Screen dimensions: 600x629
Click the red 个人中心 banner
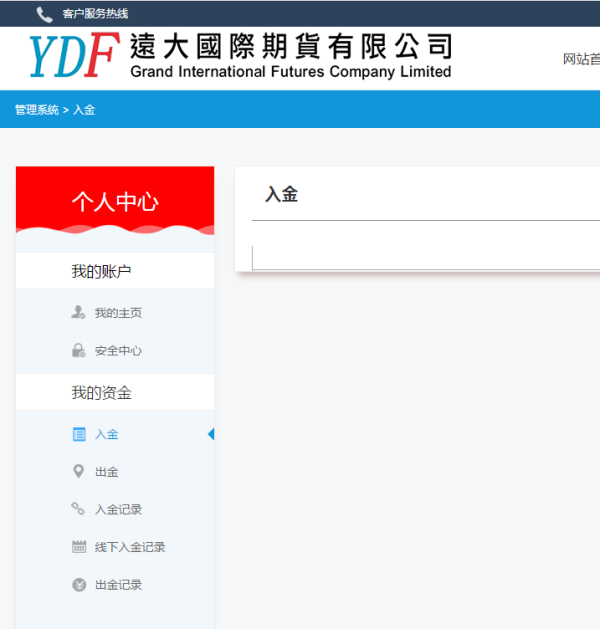click(115, 201)
